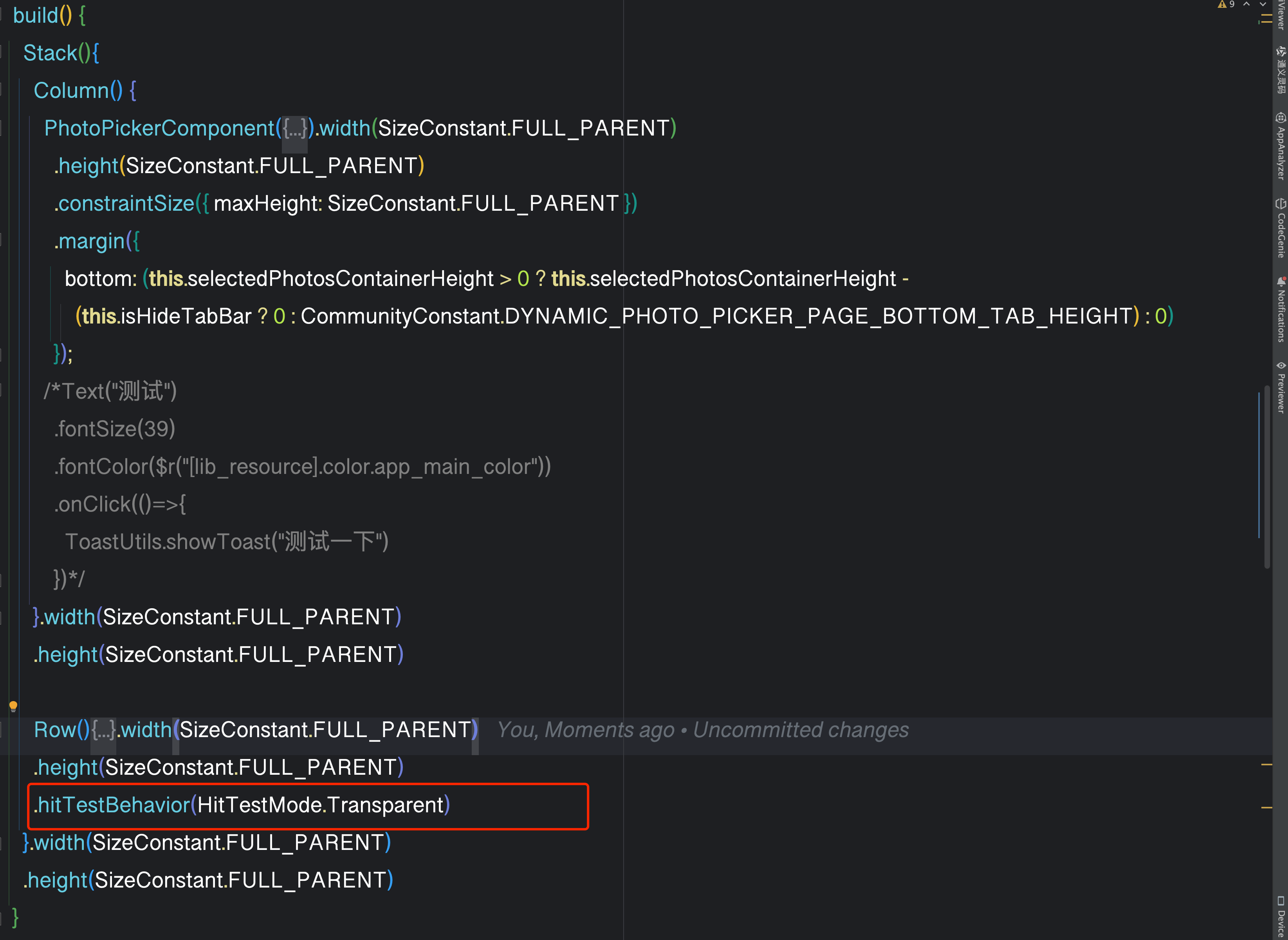Click the yellow lightbulb quick-fix icon

(x=13, y=707)
